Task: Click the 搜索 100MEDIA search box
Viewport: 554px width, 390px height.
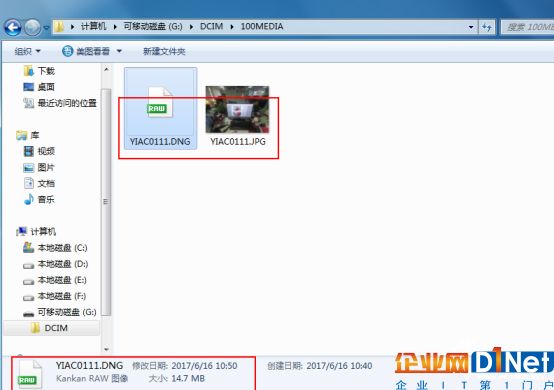Action: [527, 27]
